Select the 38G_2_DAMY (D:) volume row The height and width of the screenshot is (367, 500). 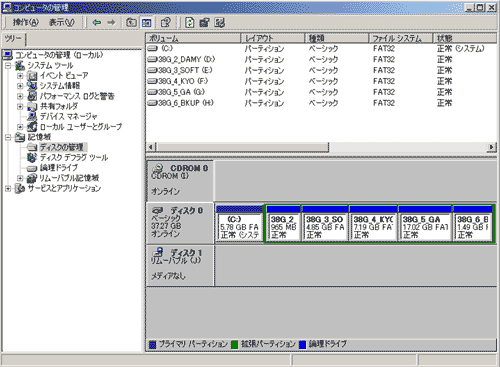click(321, 59)
